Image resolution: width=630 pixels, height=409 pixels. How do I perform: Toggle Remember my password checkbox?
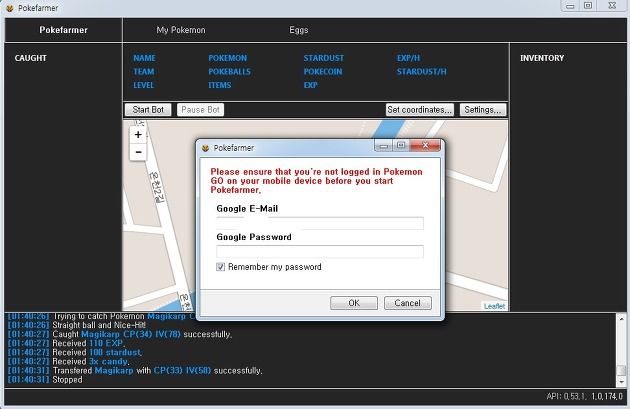tap(221, 267)
